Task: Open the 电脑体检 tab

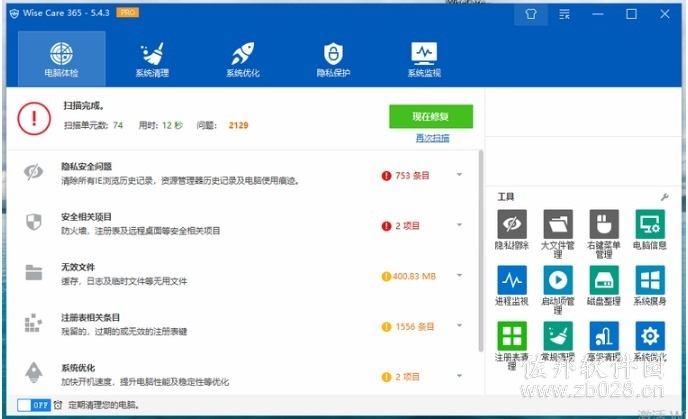Action: 61,59
